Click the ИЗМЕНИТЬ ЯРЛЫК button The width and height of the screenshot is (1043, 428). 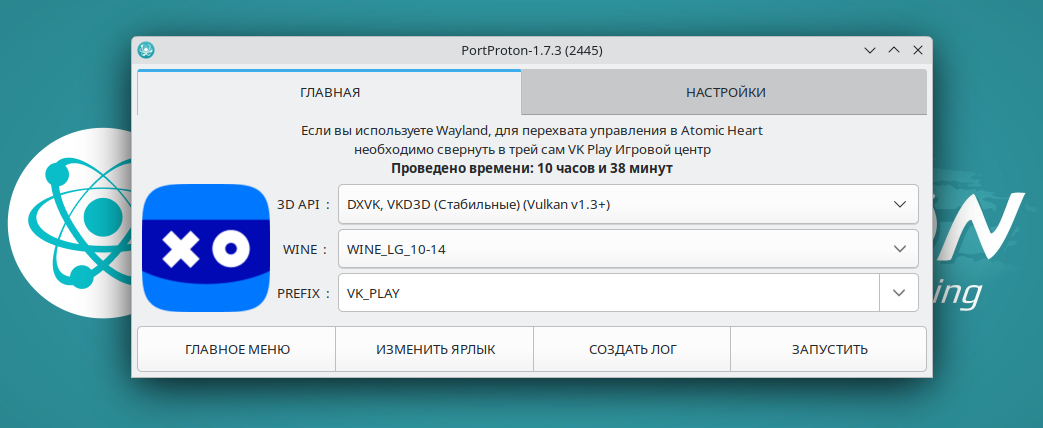(x=435, y=349)
